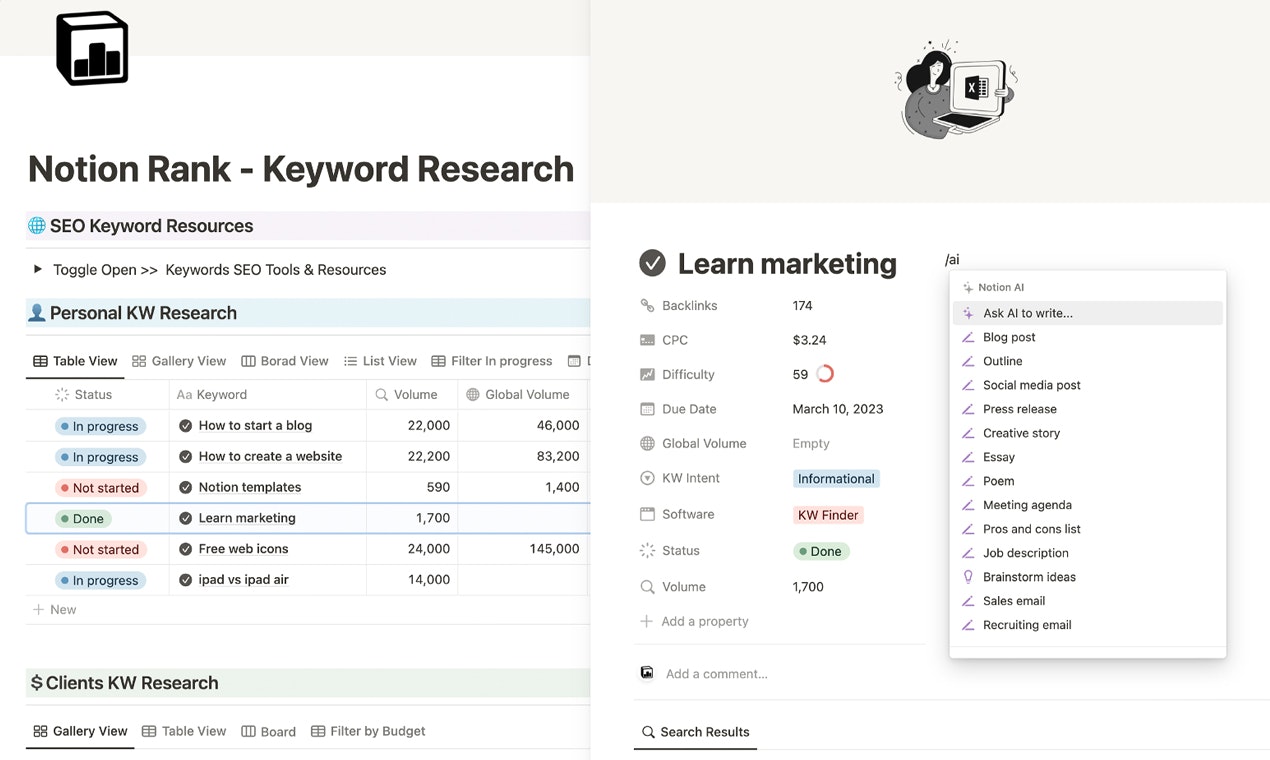The width and height of the screenshot is (1270, 760).
Task: Click the Global Volume globe icon in properties
Action: (x=647, y=444)
